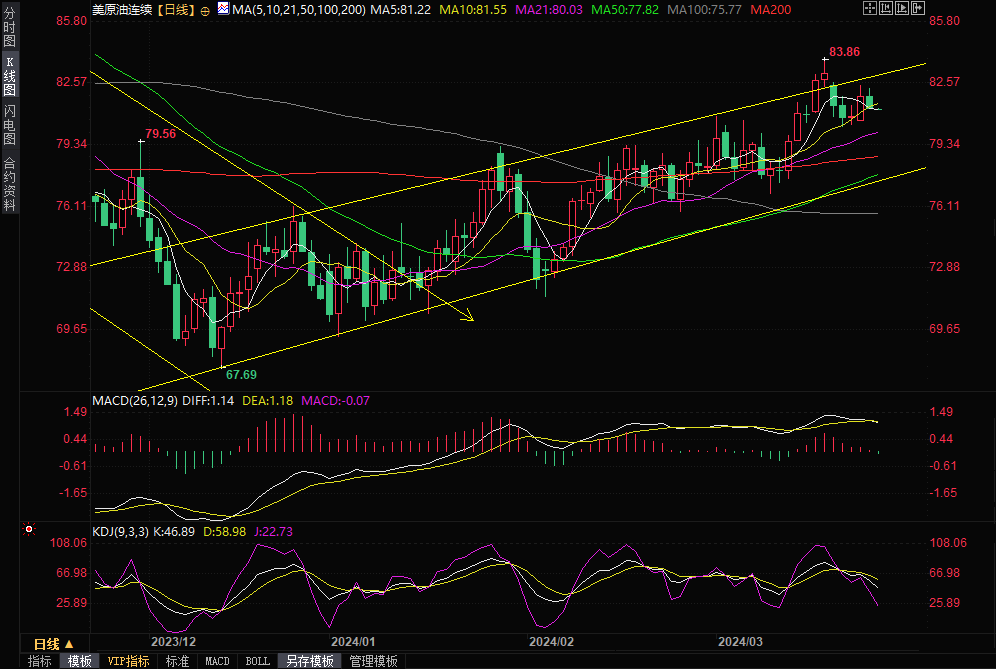Screen dimensions: 996x669
Task: Apply the BOLL template
Action: point(257,661)
